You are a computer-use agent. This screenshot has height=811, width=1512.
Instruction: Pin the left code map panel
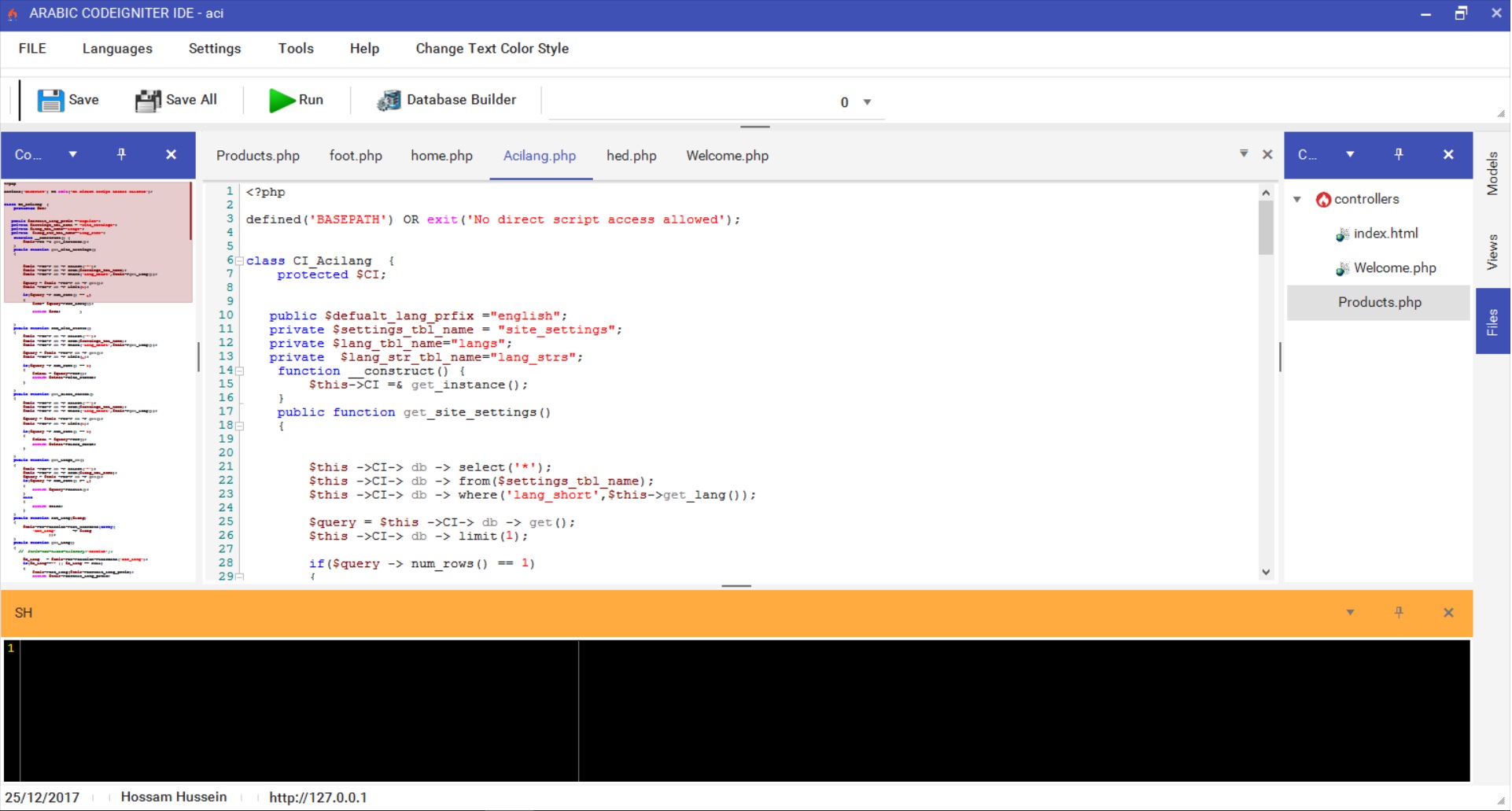(x=121, y=154)
